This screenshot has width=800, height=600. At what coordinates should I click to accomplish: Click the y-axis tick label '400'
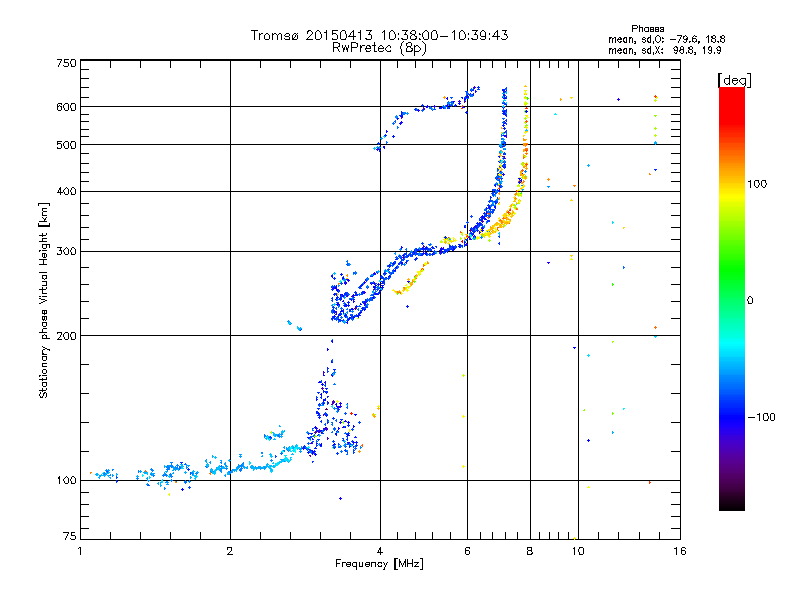click(66, 191)
